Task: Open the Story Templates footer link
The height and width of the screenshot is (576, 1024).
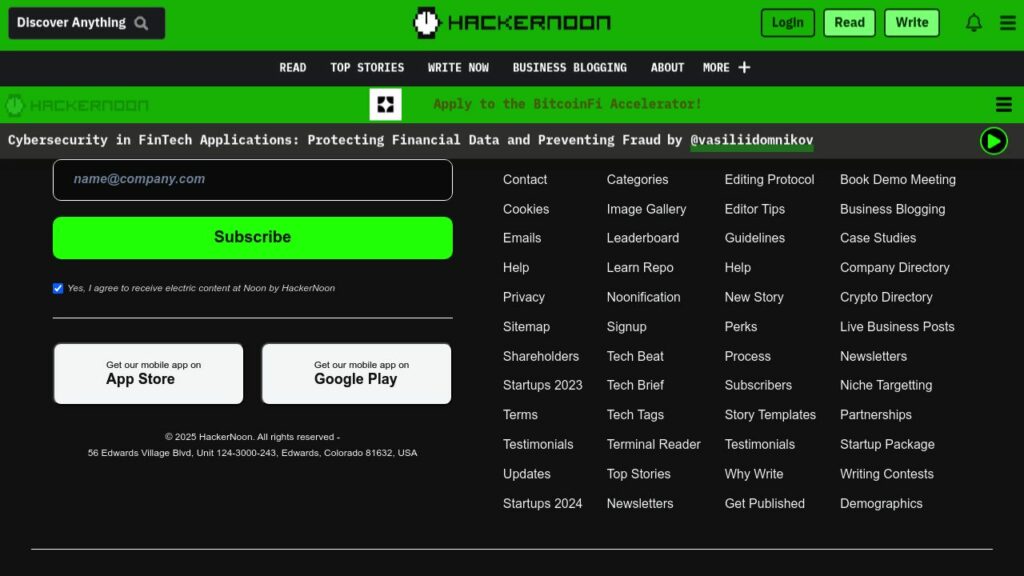Action: click(x=770, y=415)
